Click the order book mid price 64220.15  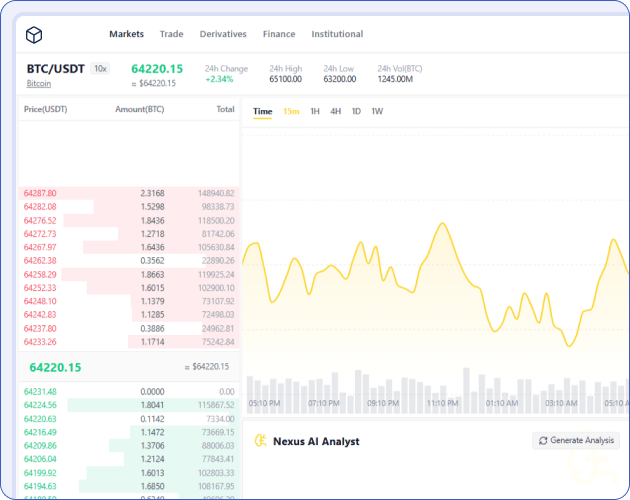tap(55, 367)
